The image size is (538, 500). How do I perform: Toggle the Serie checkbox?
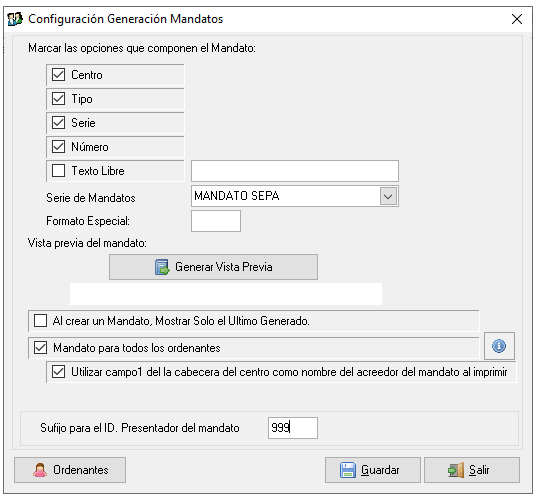click(58, 123)
